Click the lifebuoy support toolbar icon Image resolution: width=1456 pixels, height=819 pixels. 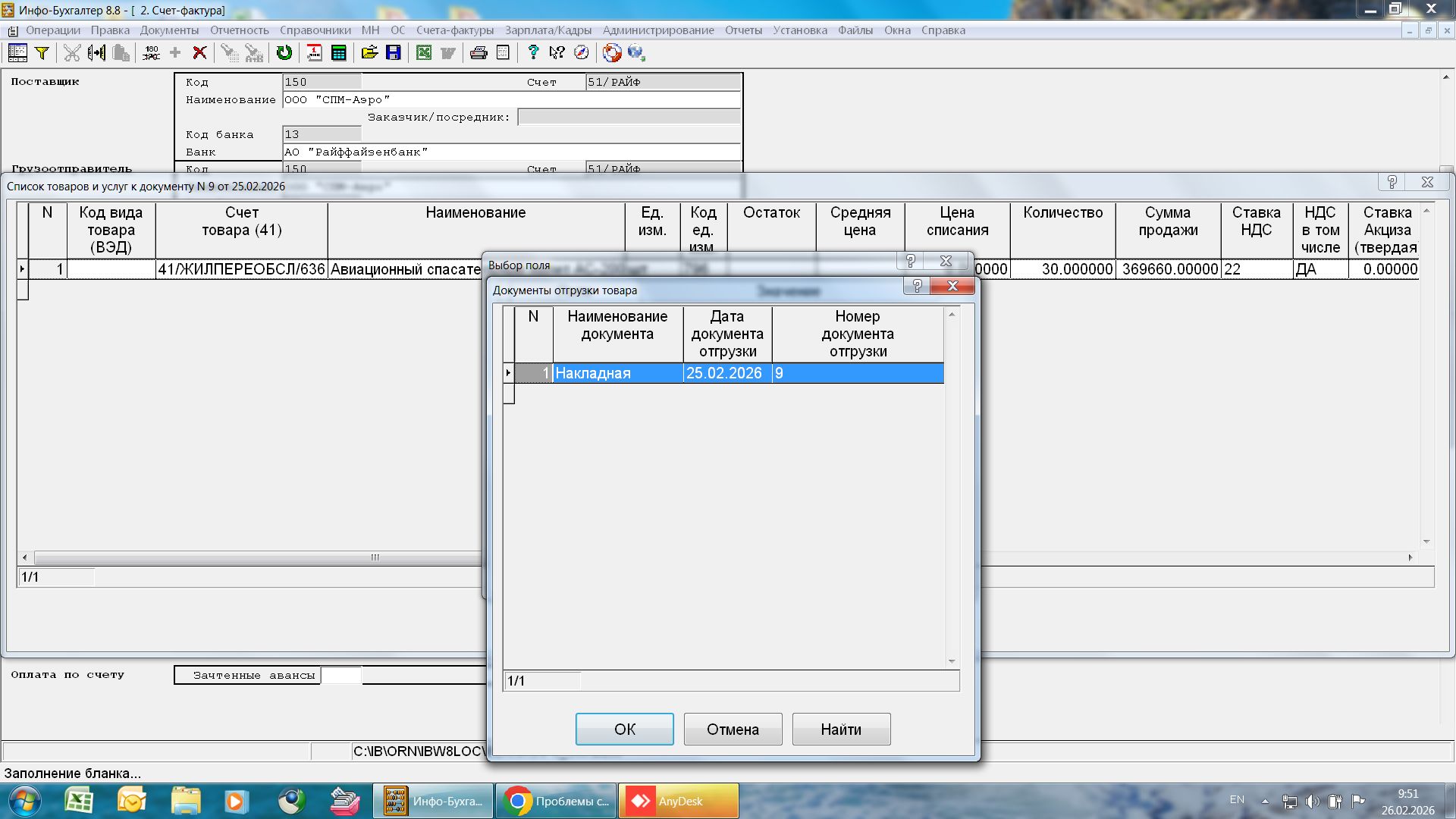click(612, 52)
